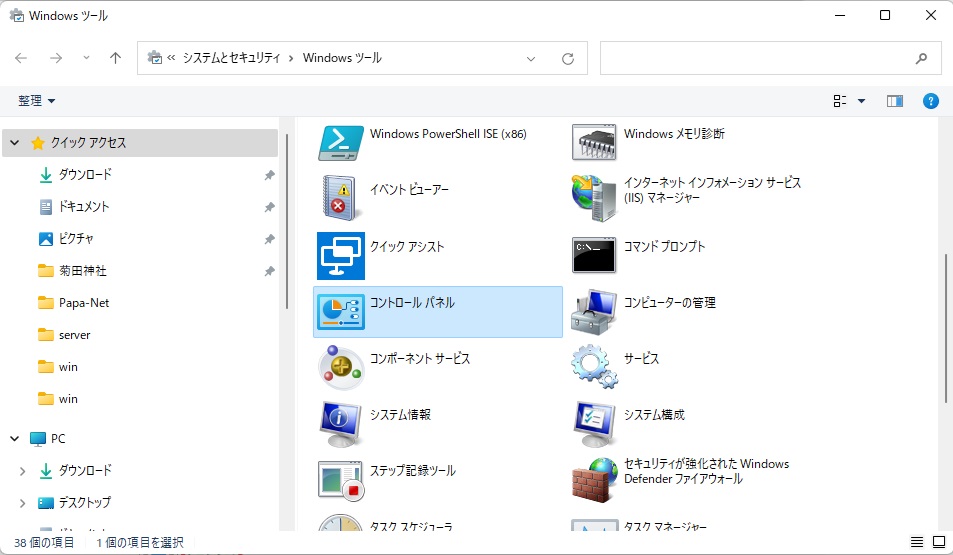Screen dimensions: 953x555
Task: Go back with the left arrow
Action: click(x=21, y=58)
